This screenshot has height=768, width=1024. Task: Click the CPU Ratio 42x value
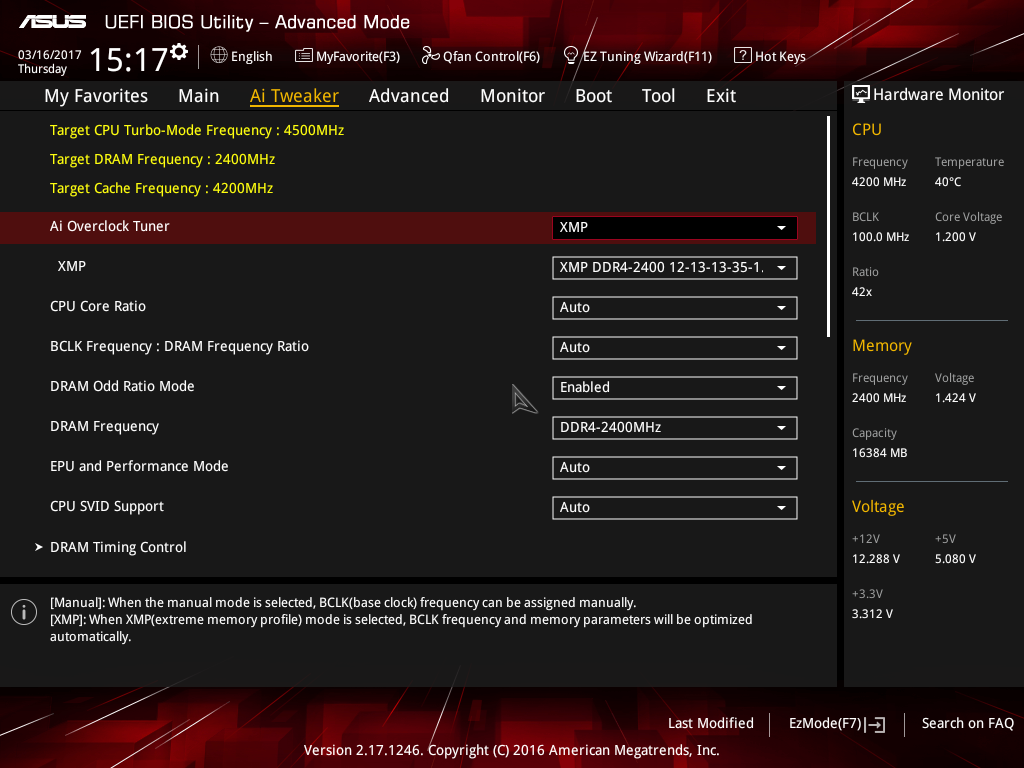point(861,291)
